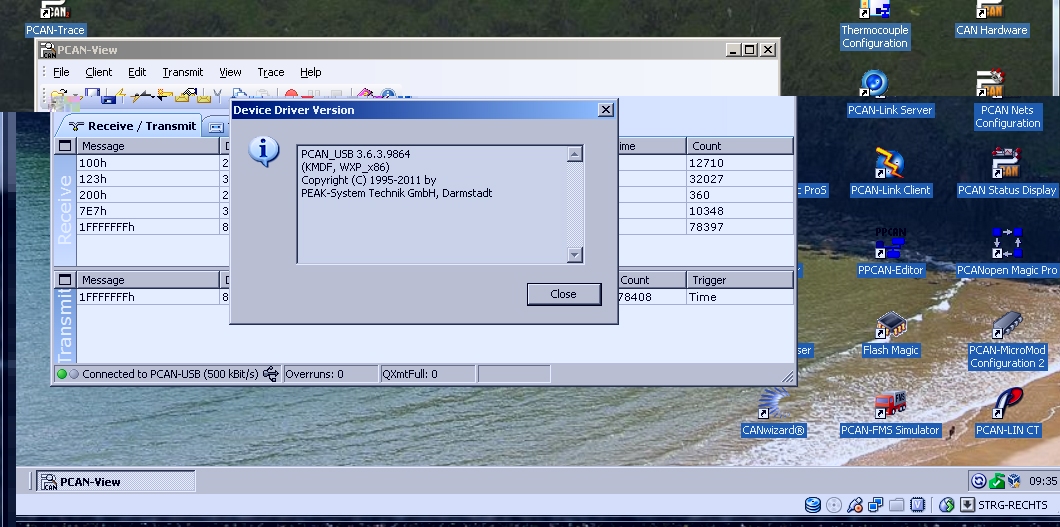Image resolution: width=1060 pixels, height=527 pixels.
Task: Switch to the cassette-icon Trace tab
Action: click(x=217, y=127)
